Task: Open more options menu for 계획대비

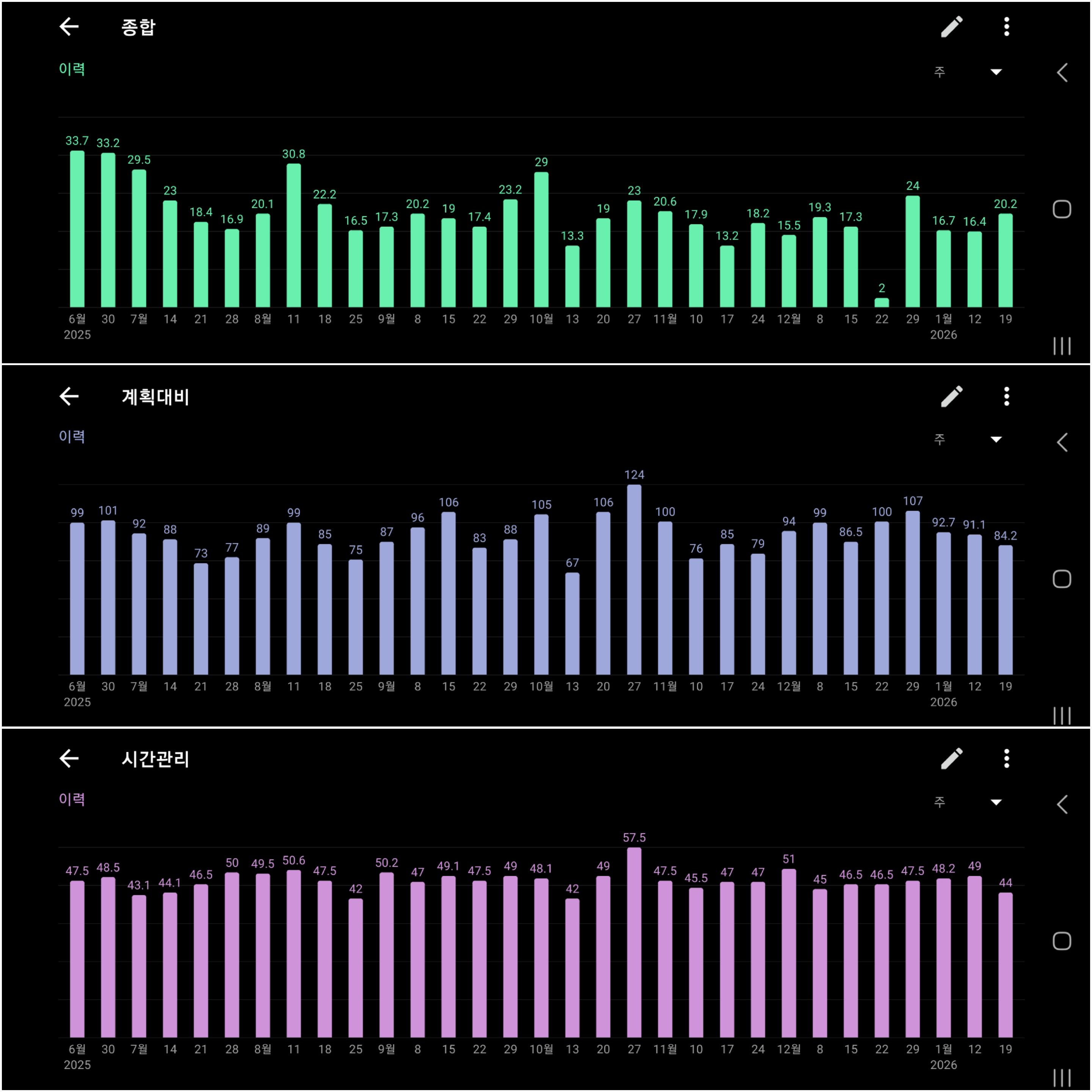Action: pyautogui.click(x=1006, y=396)
